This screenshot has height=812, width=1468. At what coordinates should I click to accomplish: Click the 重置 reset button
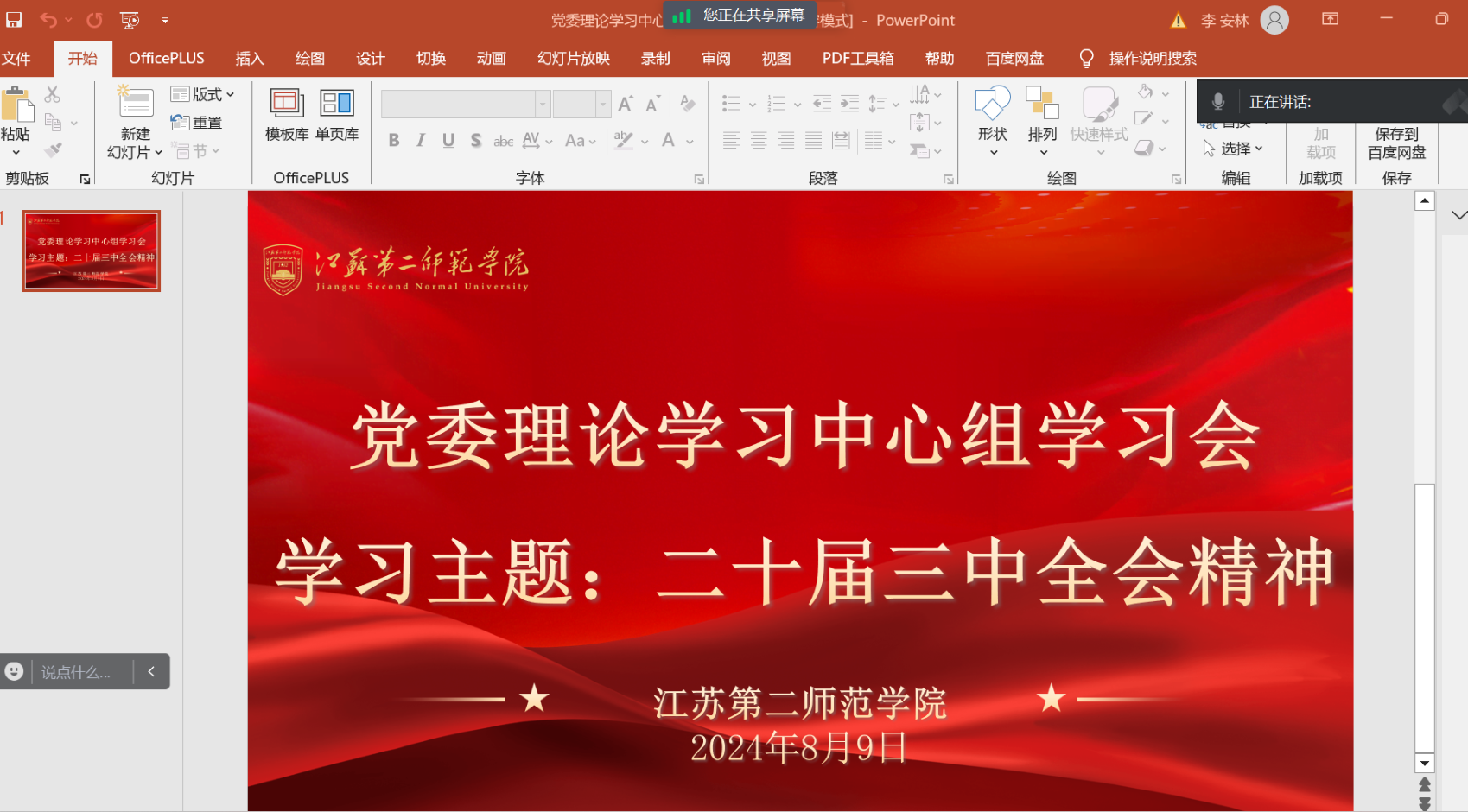(197, 123)
